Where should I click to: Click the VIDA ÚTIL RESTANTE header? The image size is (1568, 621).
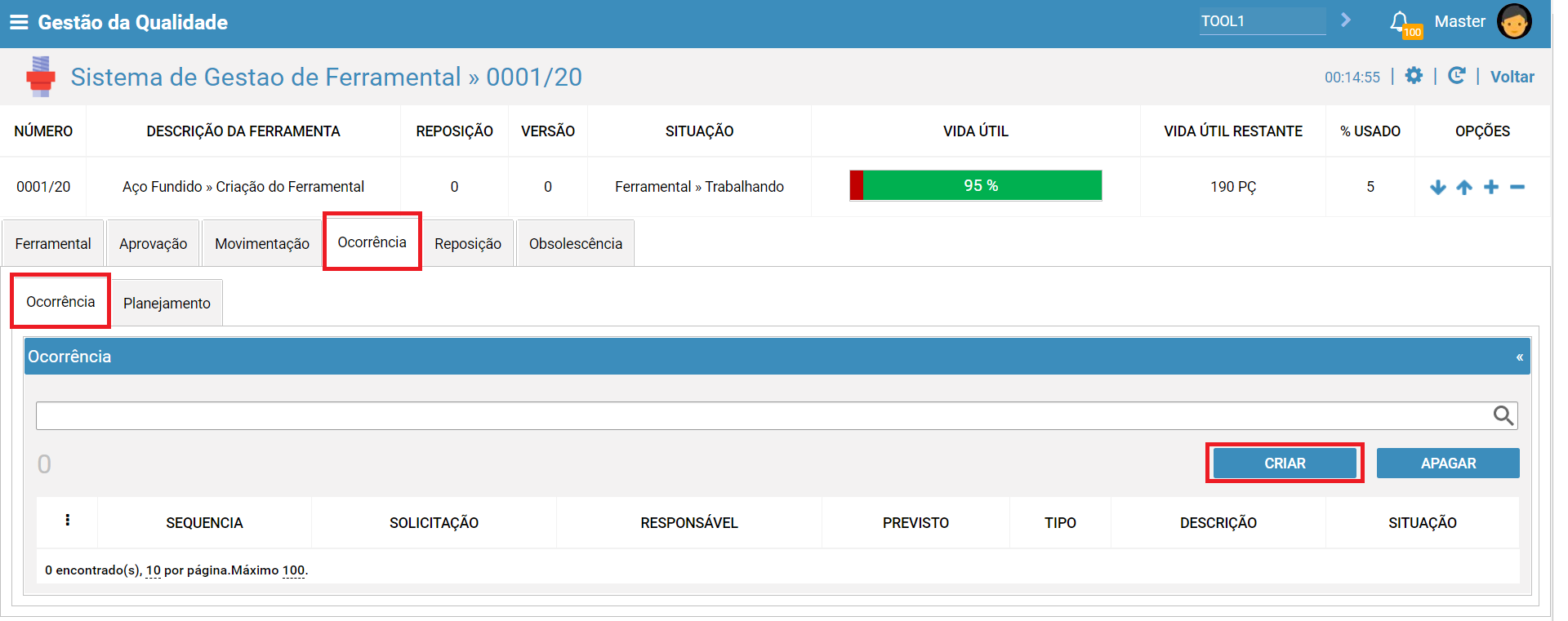pos(1233,131)
